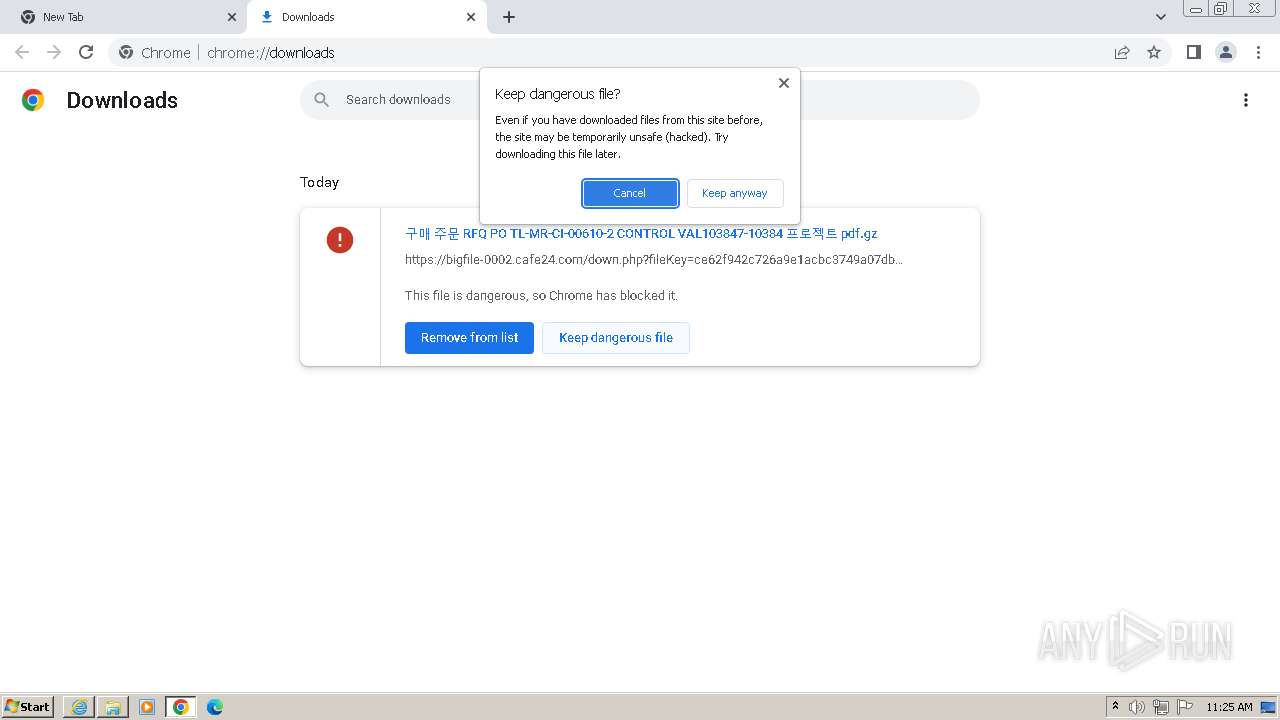Click the Chrome site info chip
This screenshot has width=1280, height=720.
(x=155, y=53)
